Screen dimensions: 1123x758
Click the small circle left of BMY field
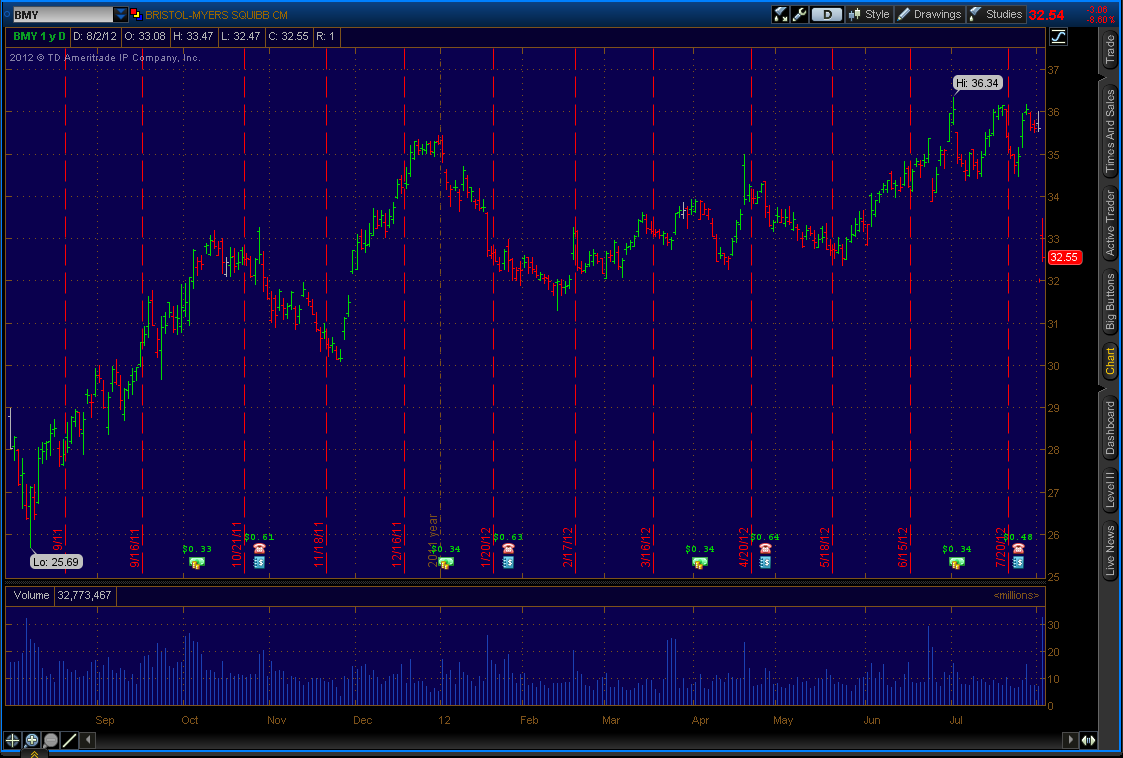[x=7, y=14]
